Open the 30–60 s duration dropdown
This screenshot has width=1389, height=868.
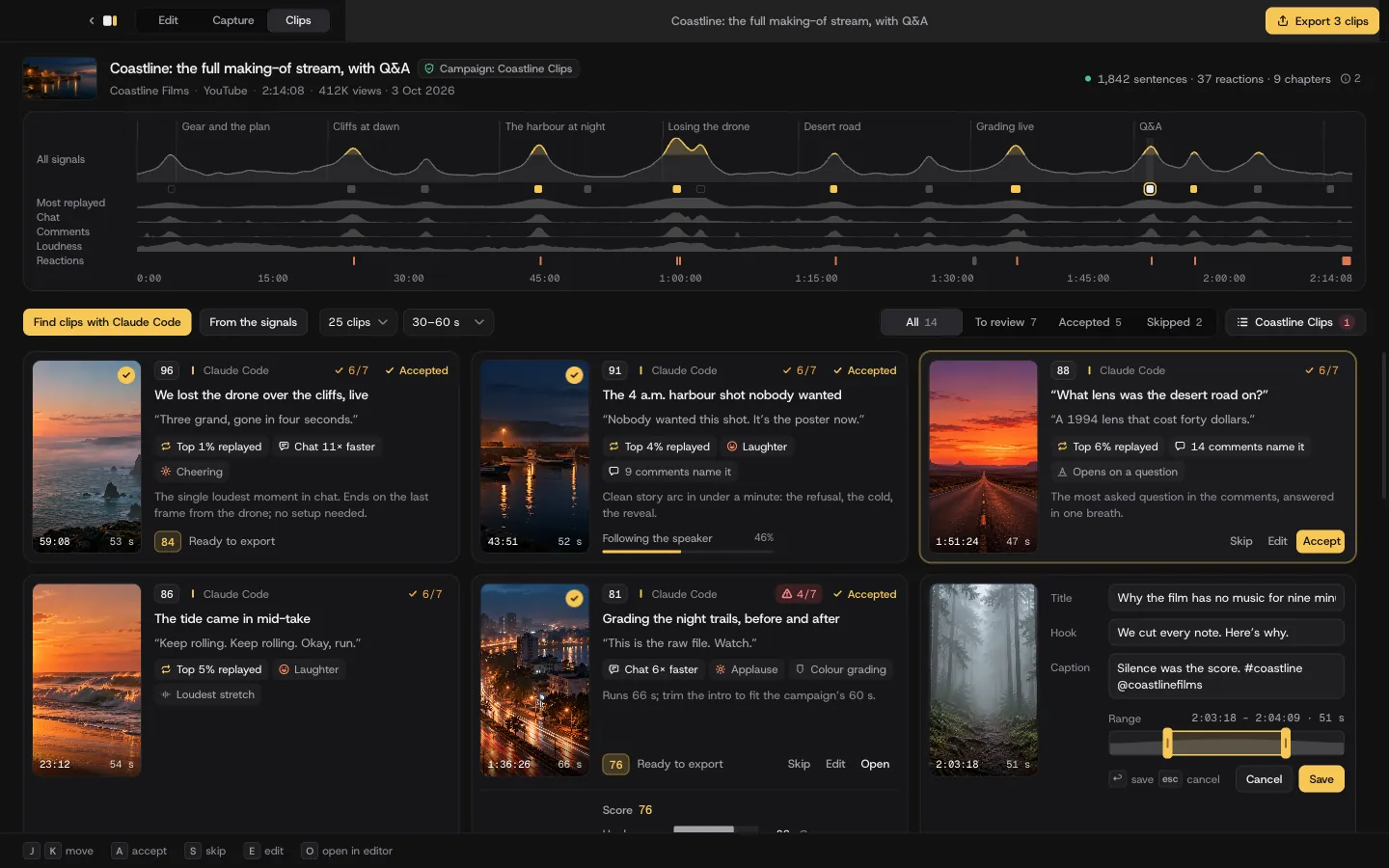[449, 322]
